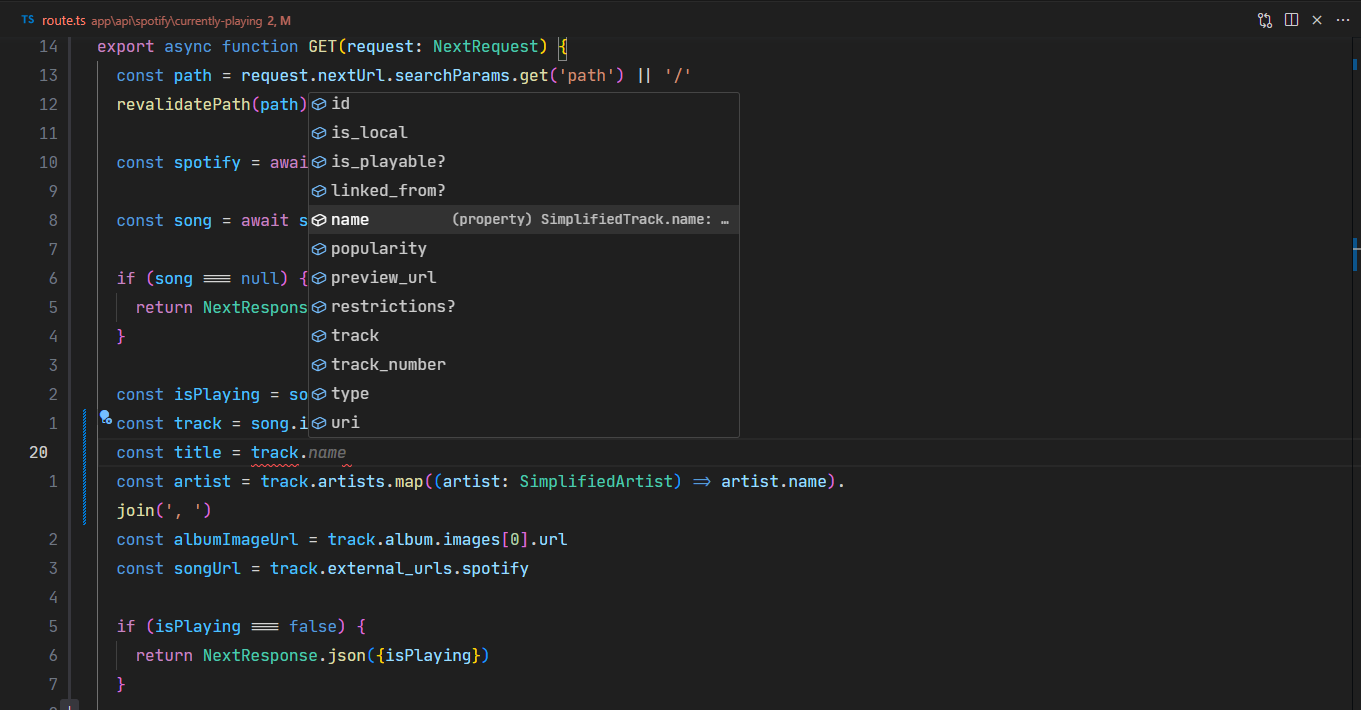Image resolution: width=1361 pixels, height=710 pixels.
Task: Choose the 'id' suggestion
Action: click(x=523, y=104)
